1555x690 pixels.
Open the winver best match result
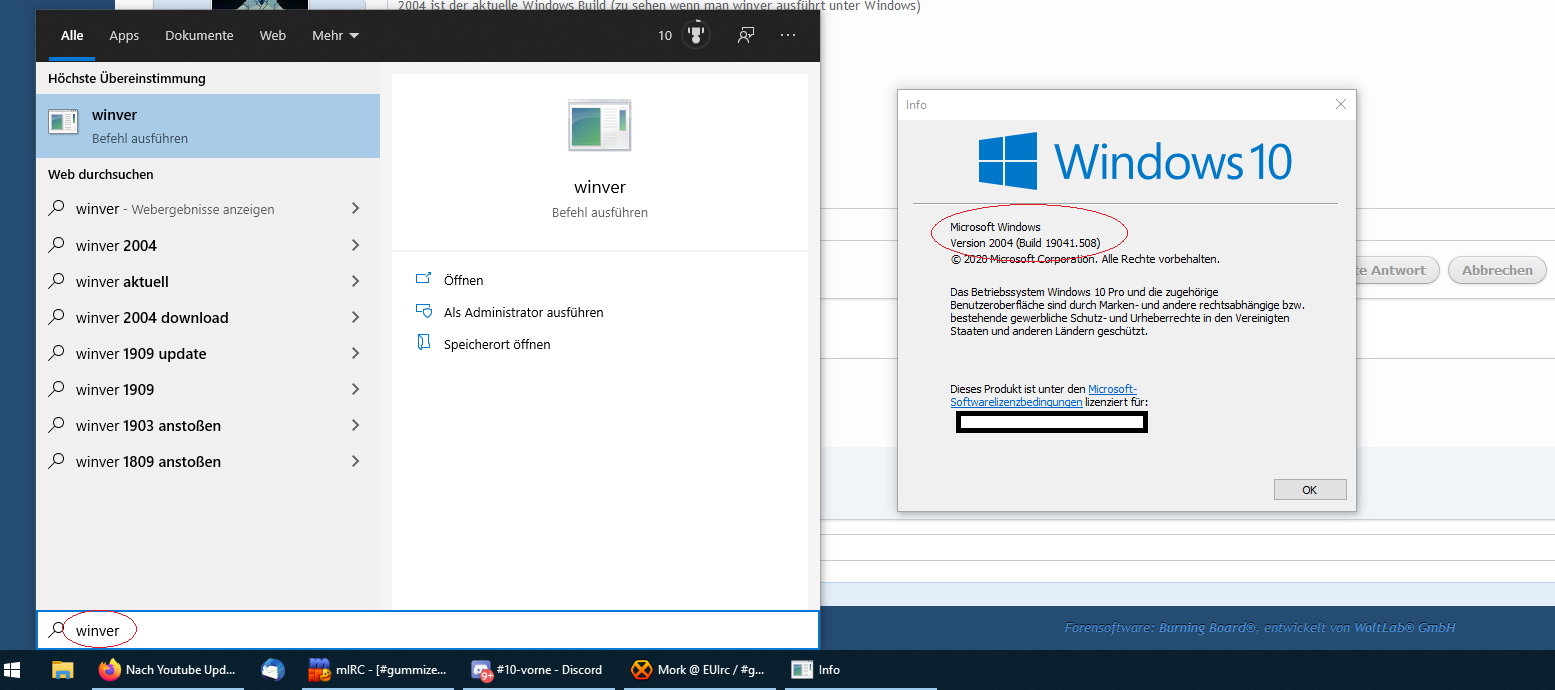(x=208, y=126)
